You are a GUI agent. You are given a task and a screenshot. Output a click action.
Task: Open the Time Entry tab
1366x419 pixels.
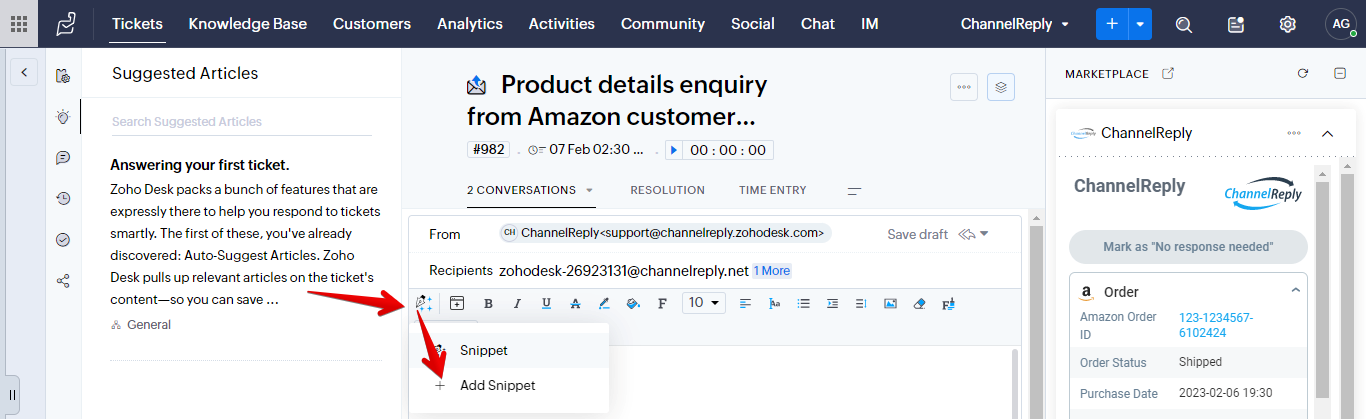click(772, 190)
